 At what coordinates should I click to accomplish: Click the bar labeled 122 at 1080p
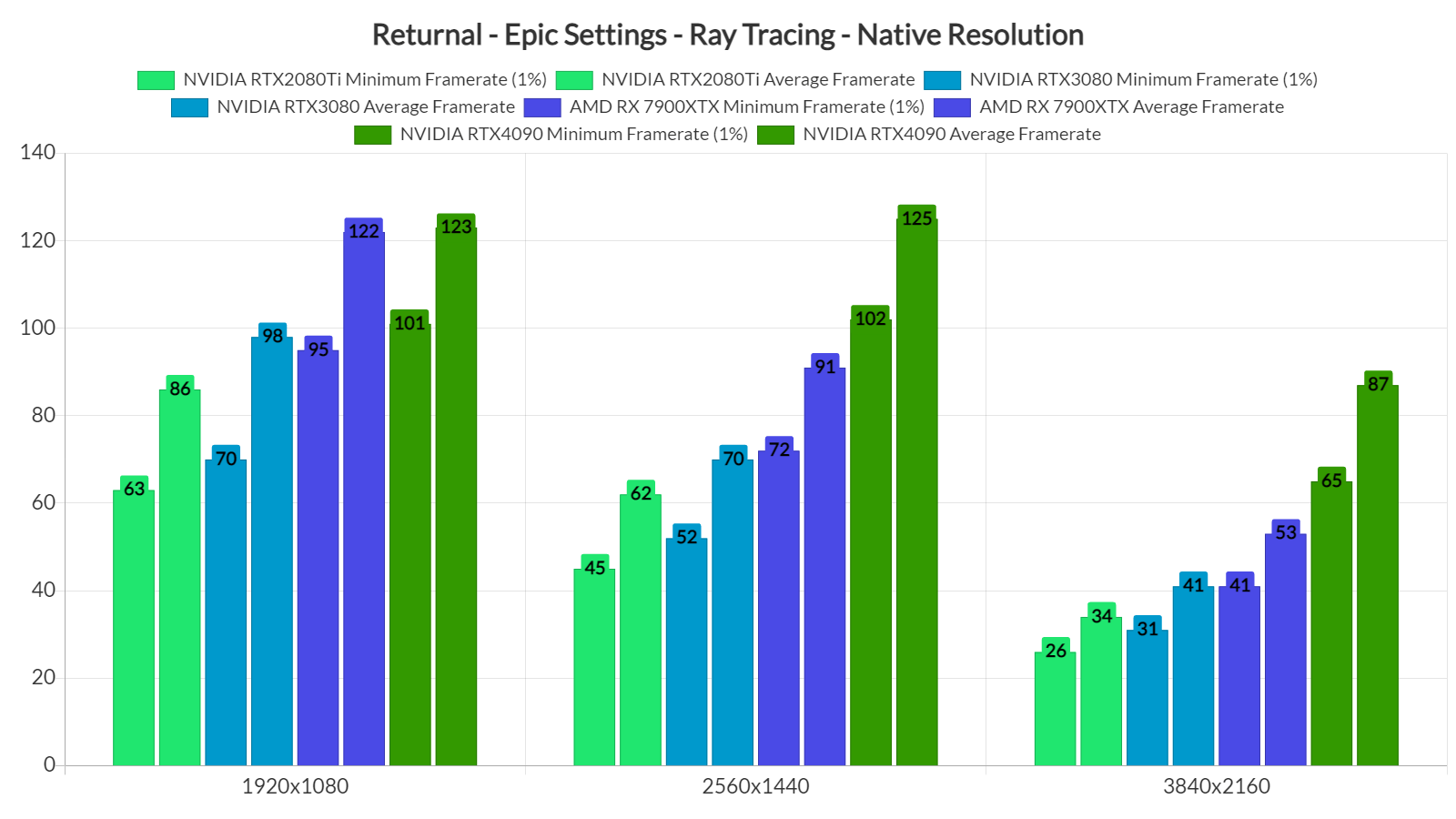click(x=364, y=499)
